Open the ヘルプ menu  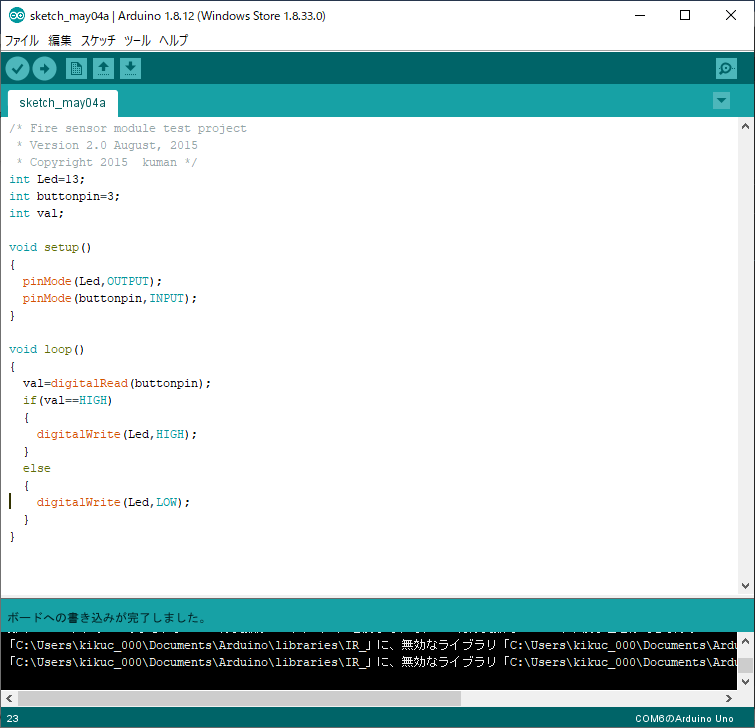[173, 41]
